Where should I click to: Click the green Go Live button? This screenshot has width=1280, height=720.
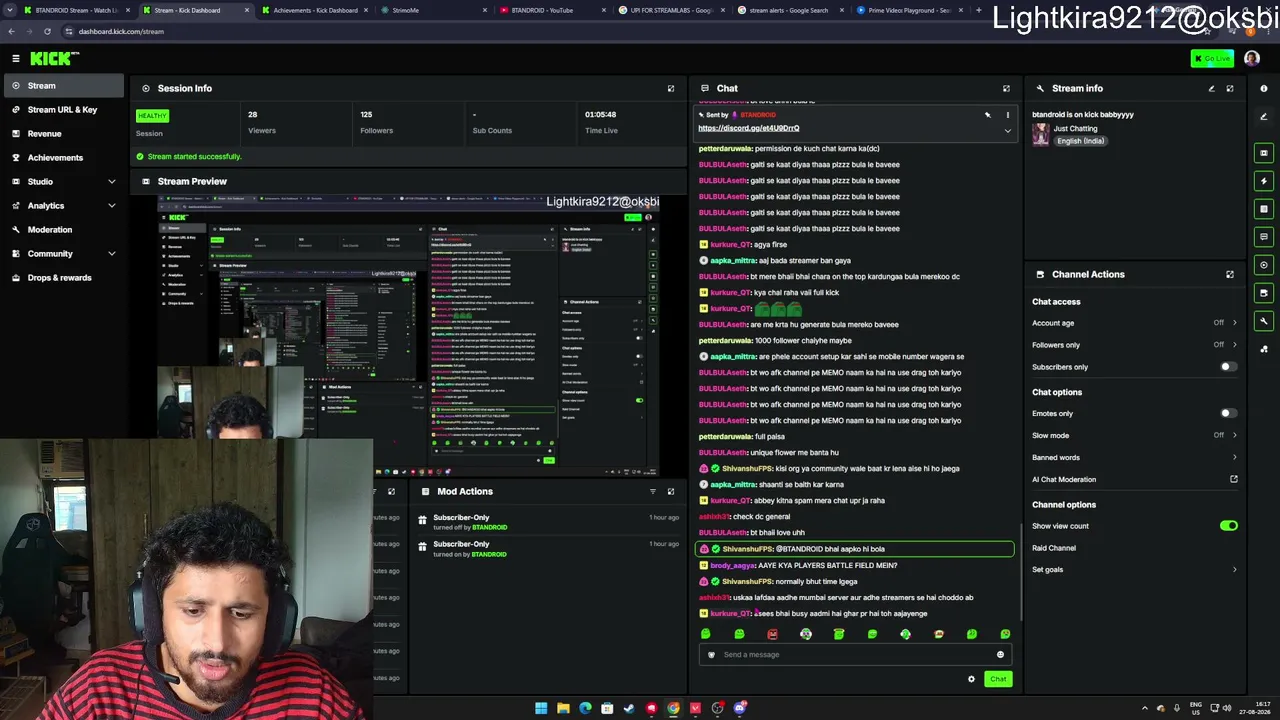point(1212,59)
